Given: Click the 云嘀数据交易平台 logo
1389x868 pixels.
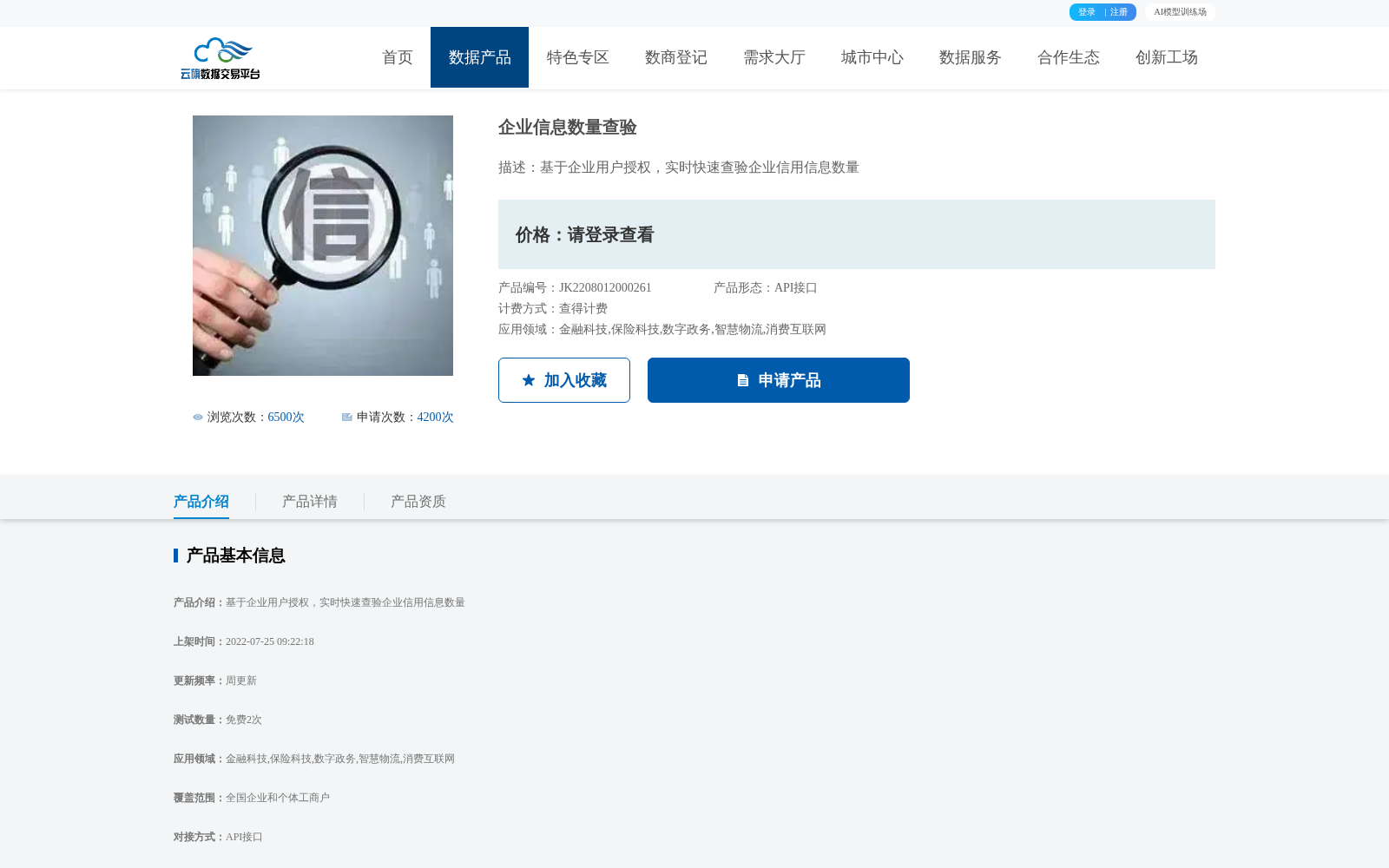Looking at the screenshot, I should click(221, 58).
